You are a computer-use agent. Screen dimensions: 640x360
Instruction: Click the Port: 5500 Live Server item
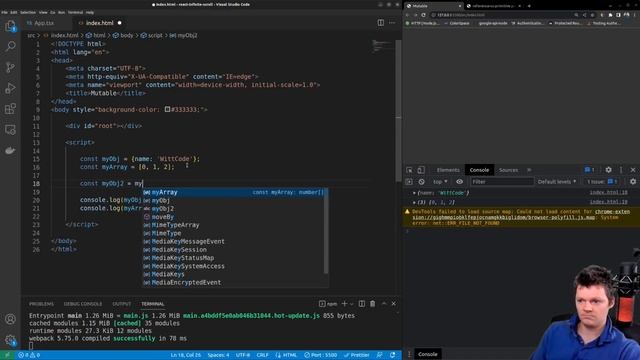[x=320, y=355]
